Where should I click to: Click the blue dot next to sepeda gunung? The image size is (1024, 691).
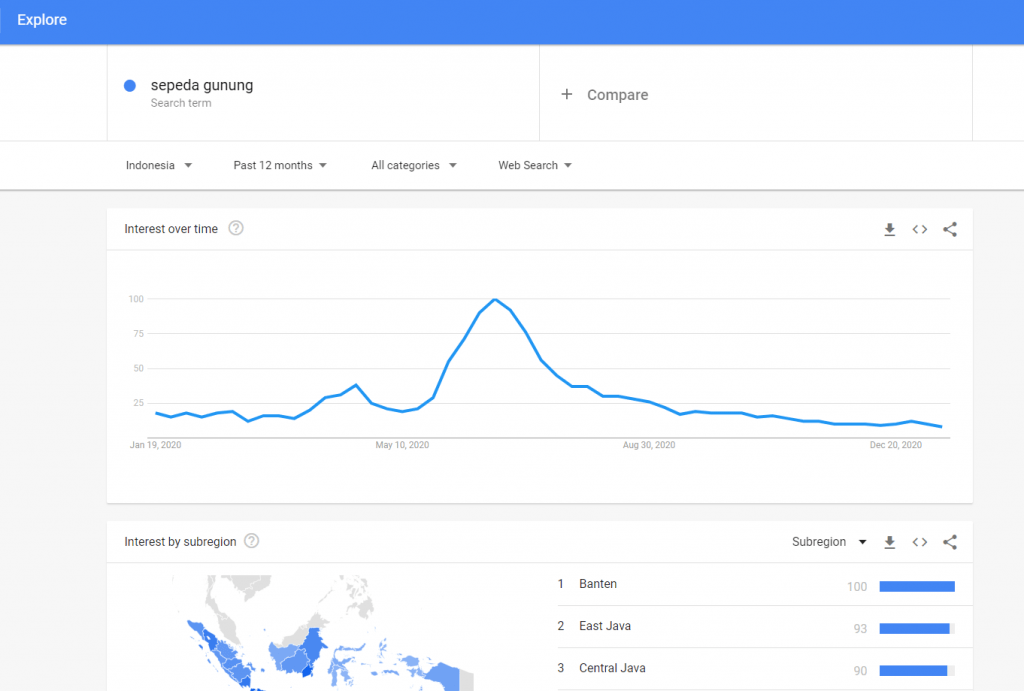point(130,86)
